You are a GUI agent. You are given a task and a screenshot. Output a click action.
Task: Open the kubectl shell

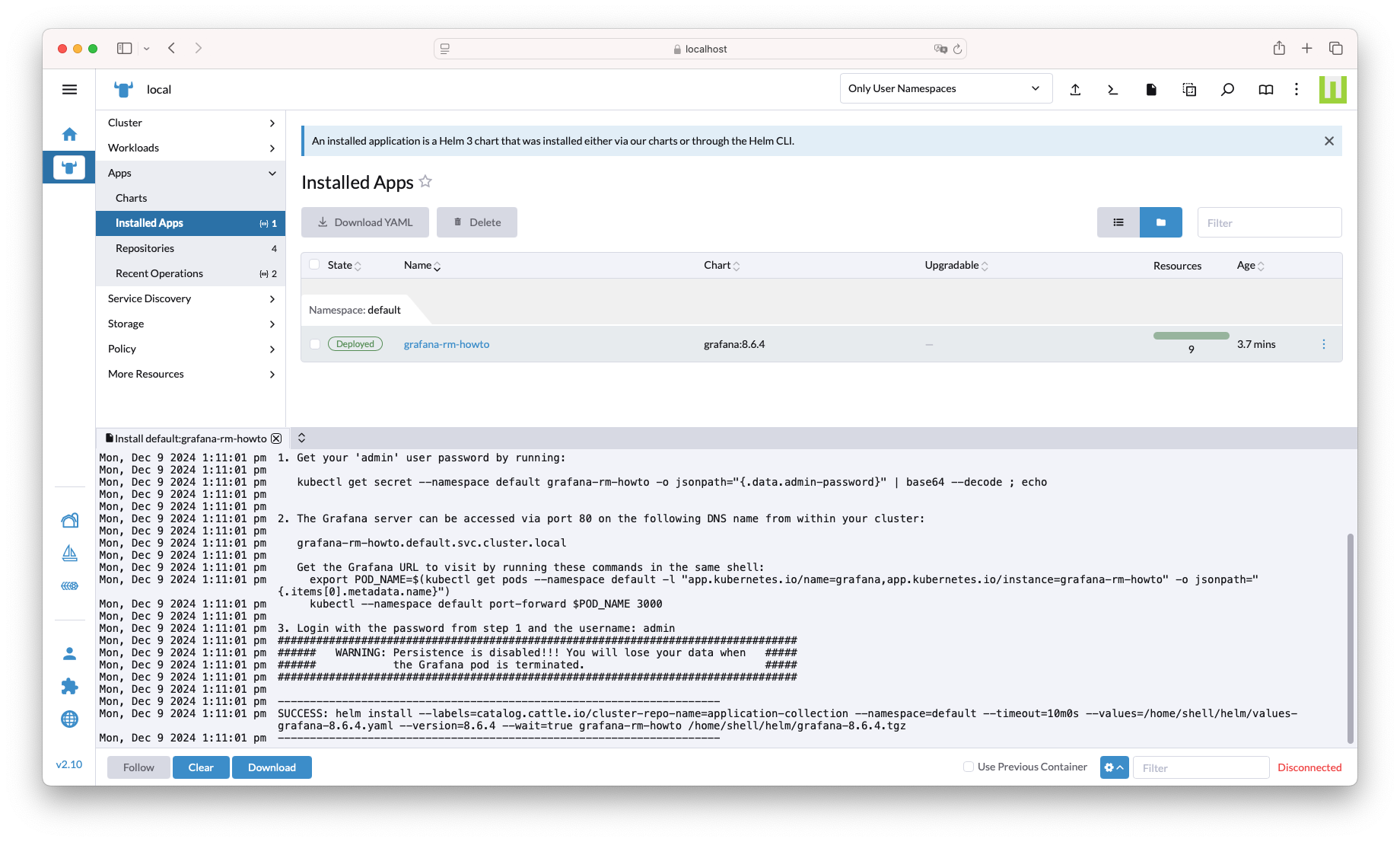tap(1112, 89)
